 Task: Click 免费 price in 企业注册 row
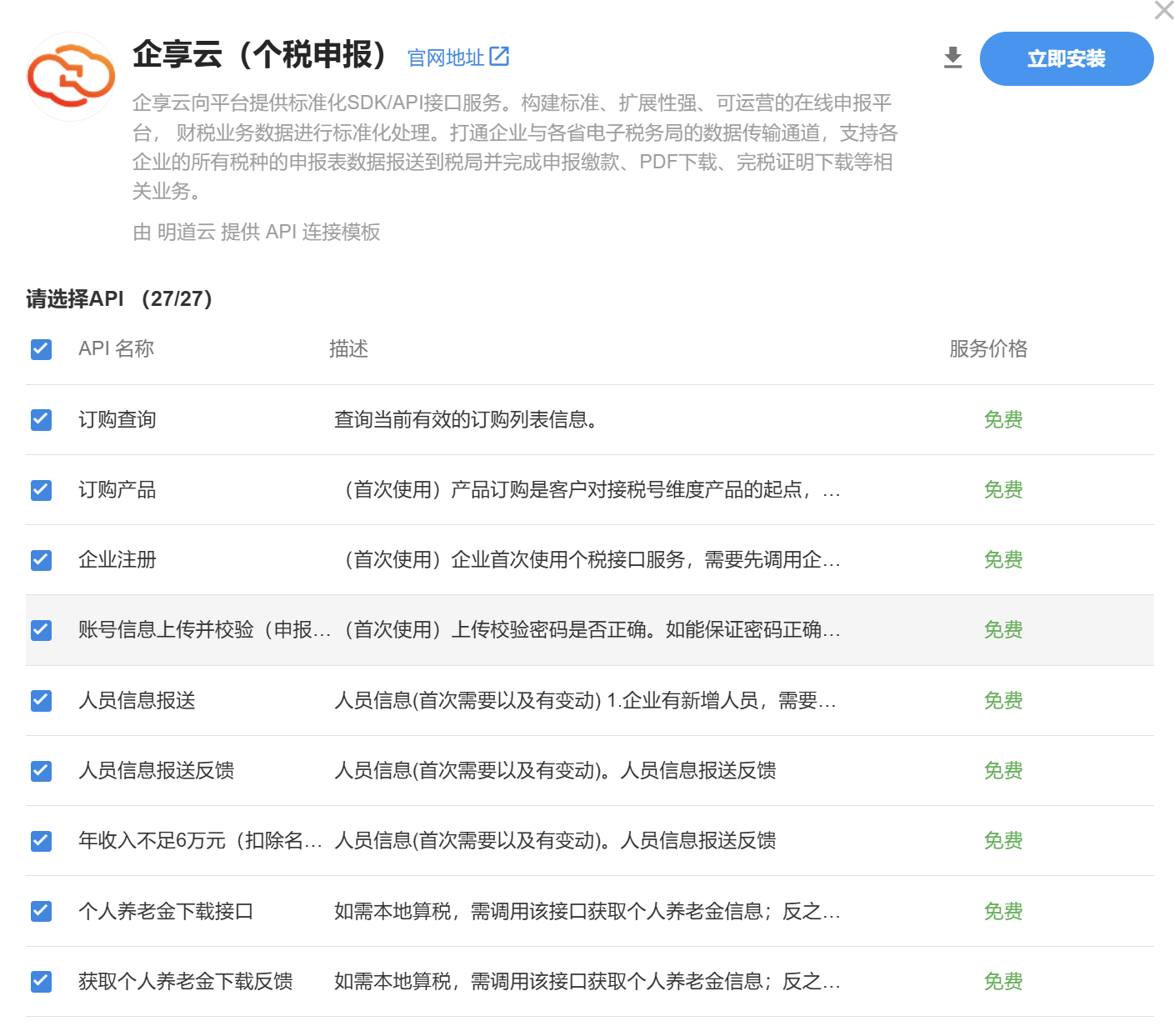tap(1003, 559)
